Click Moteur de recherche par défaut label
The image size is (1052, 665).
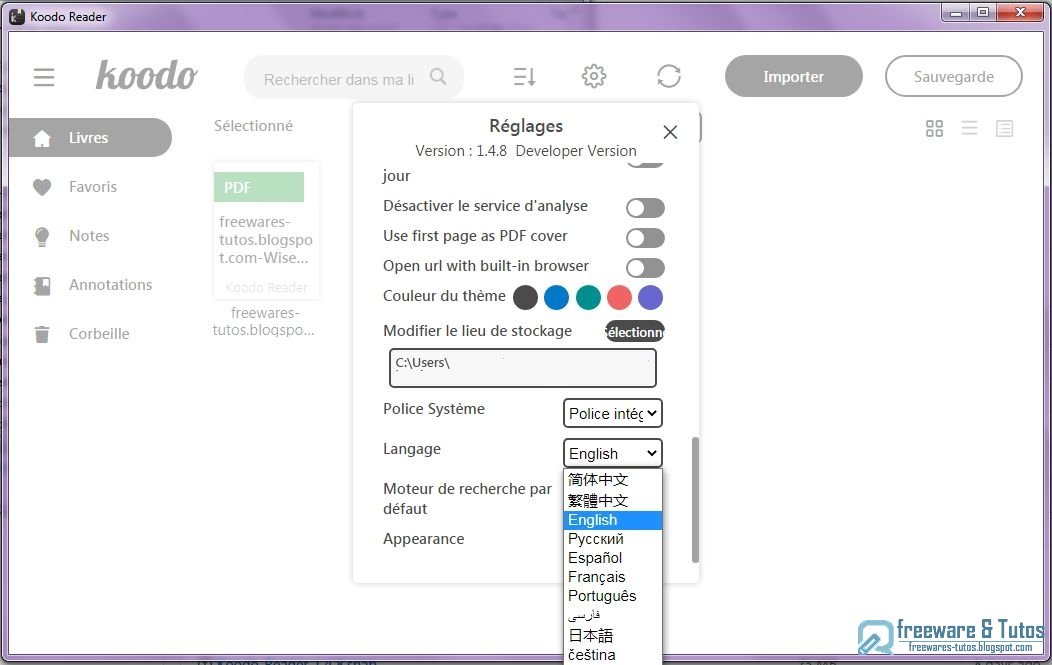[x=468, y=499]
